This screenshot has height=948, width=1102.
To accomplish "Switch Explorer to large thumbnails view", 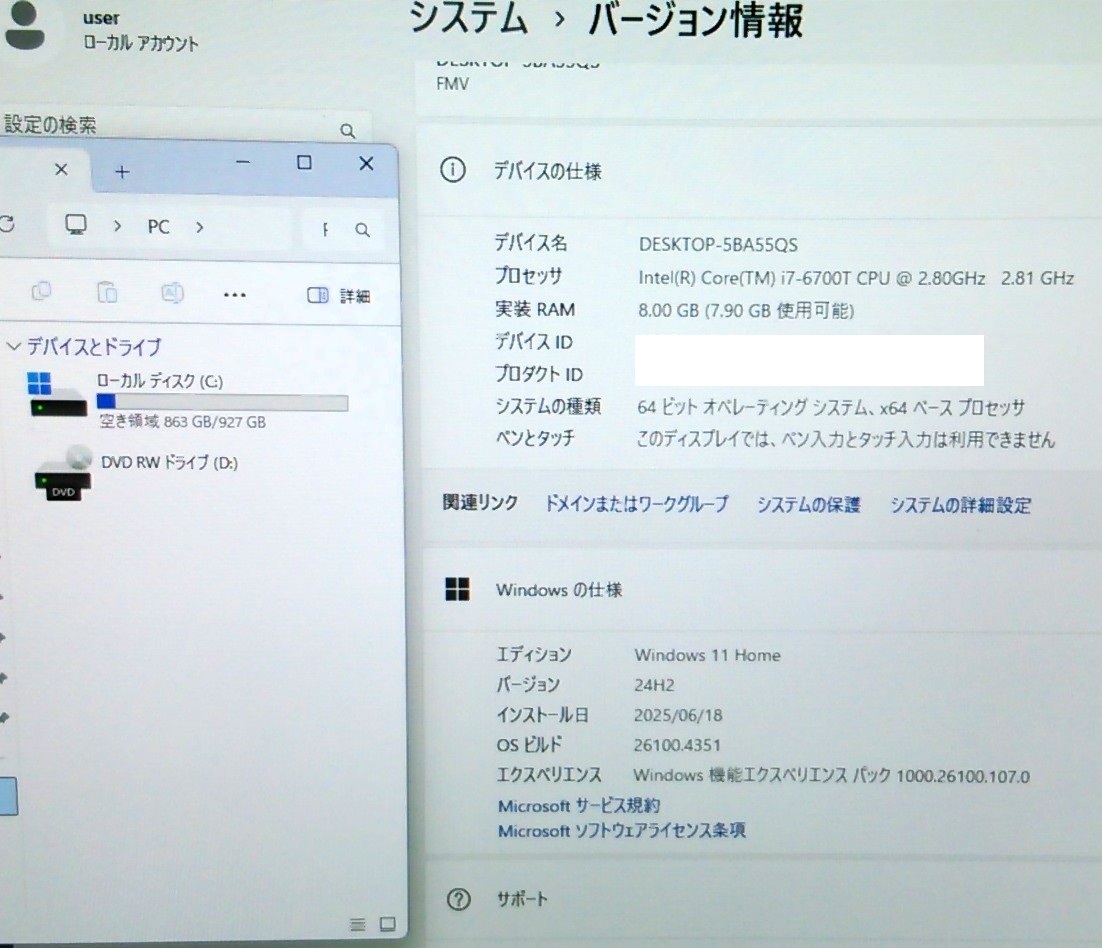I will click(388, 924).
